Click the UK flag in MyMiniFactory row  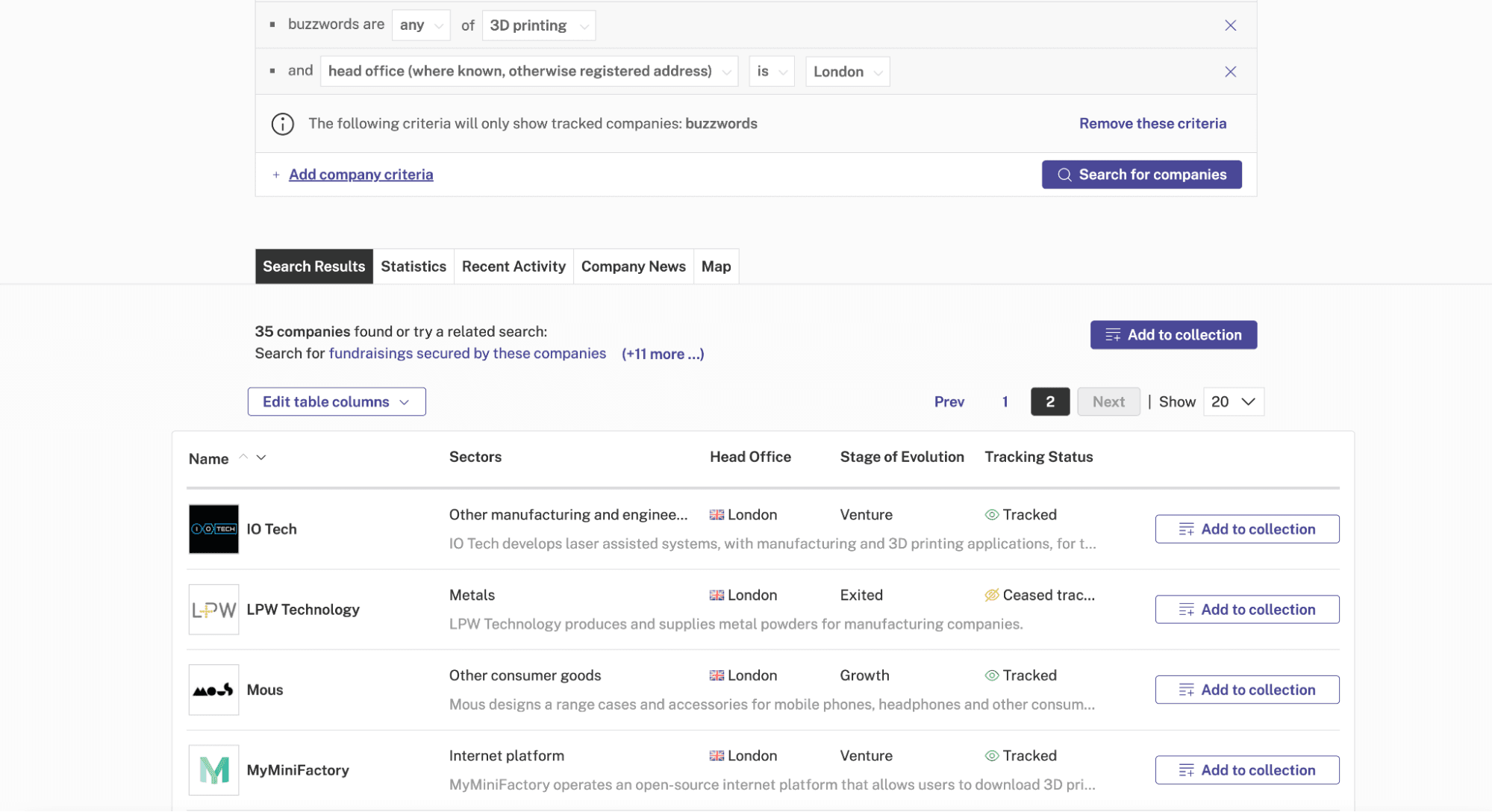coord(717,756)
